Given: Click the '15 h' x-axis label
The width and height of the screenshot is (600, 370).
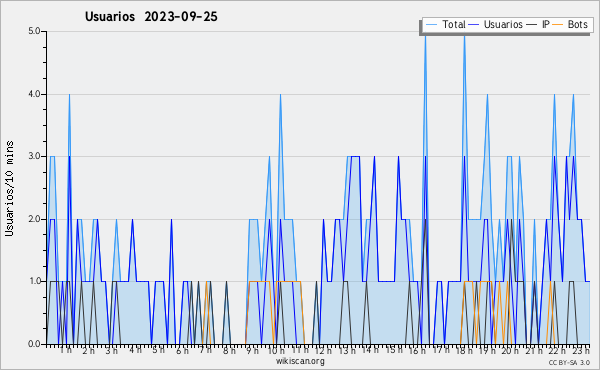Looking at the screenshot, I should pyautogui.click(x=394, y=350).
